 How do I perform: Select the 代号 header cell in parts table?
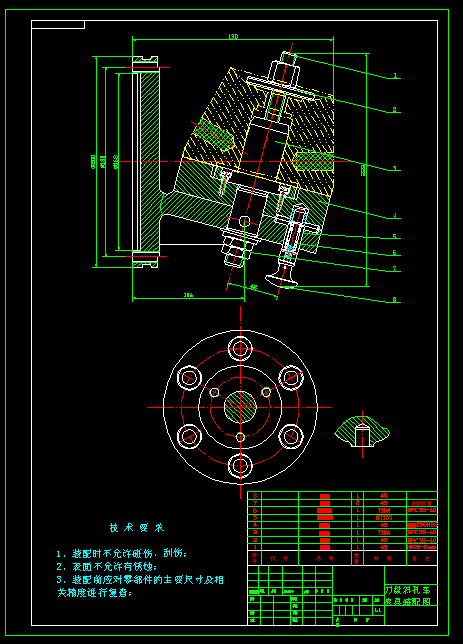coord(279,559)
